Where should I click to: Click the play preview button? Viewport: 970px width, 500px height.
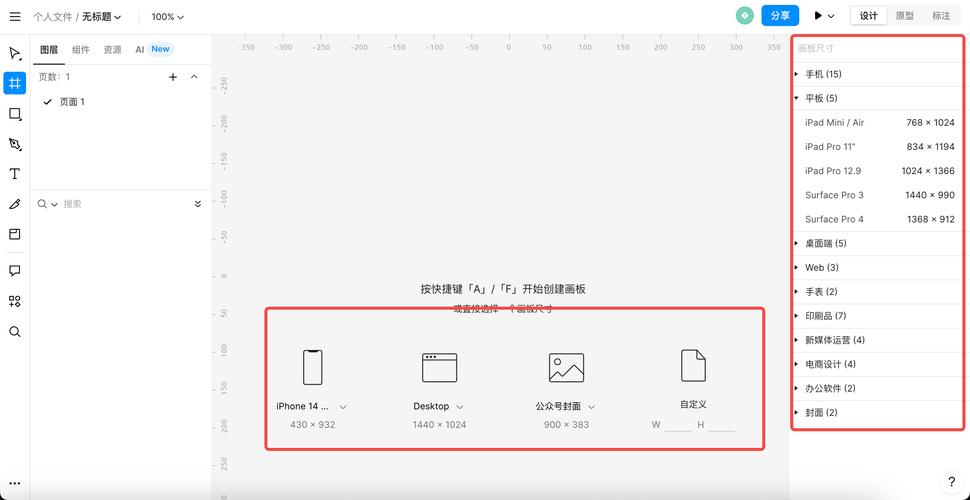pyautogui.click(x=818, y=16)
